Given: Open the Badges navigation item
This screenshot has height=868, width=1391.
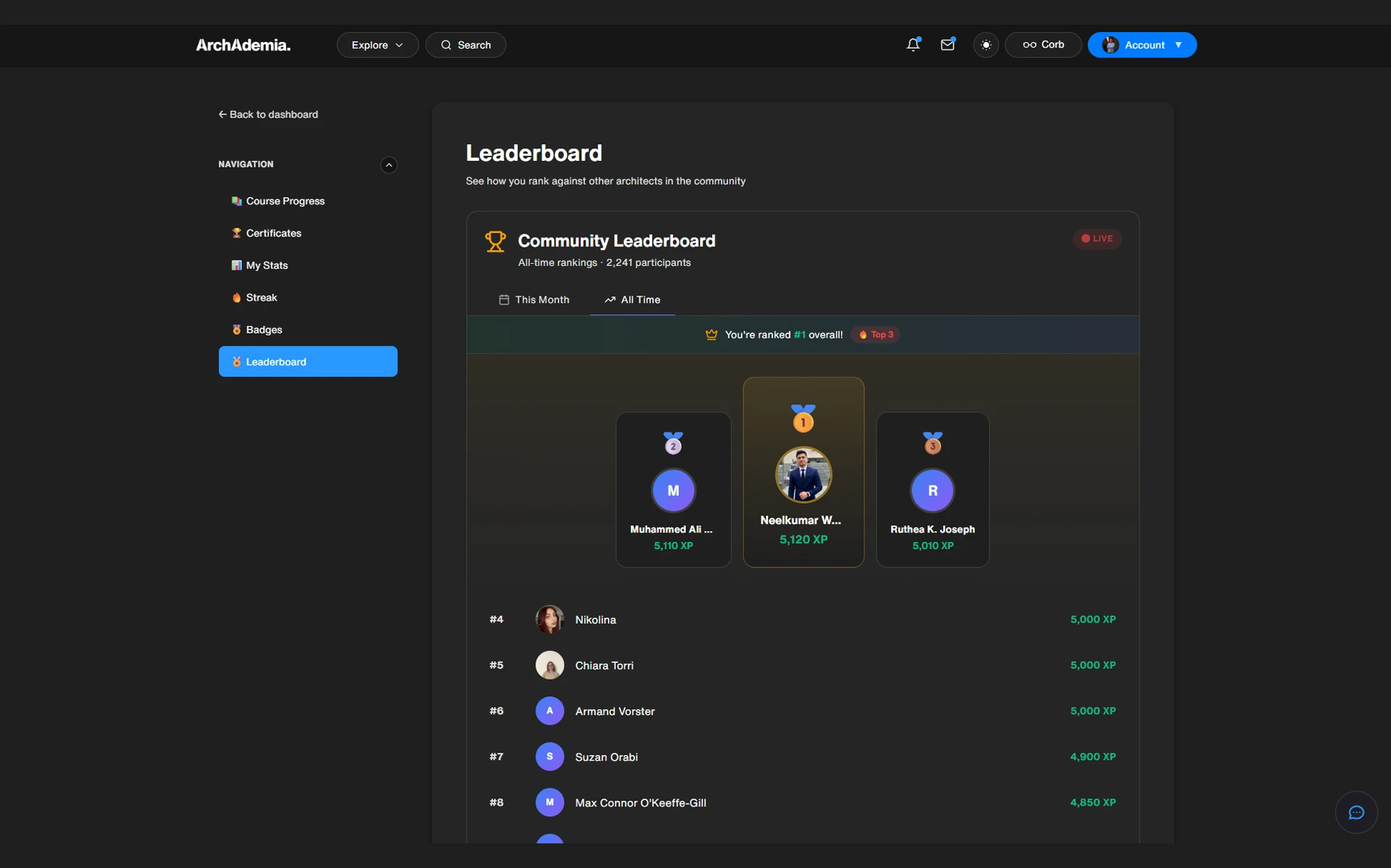Looking at the screenshot, I should (264, 329).
